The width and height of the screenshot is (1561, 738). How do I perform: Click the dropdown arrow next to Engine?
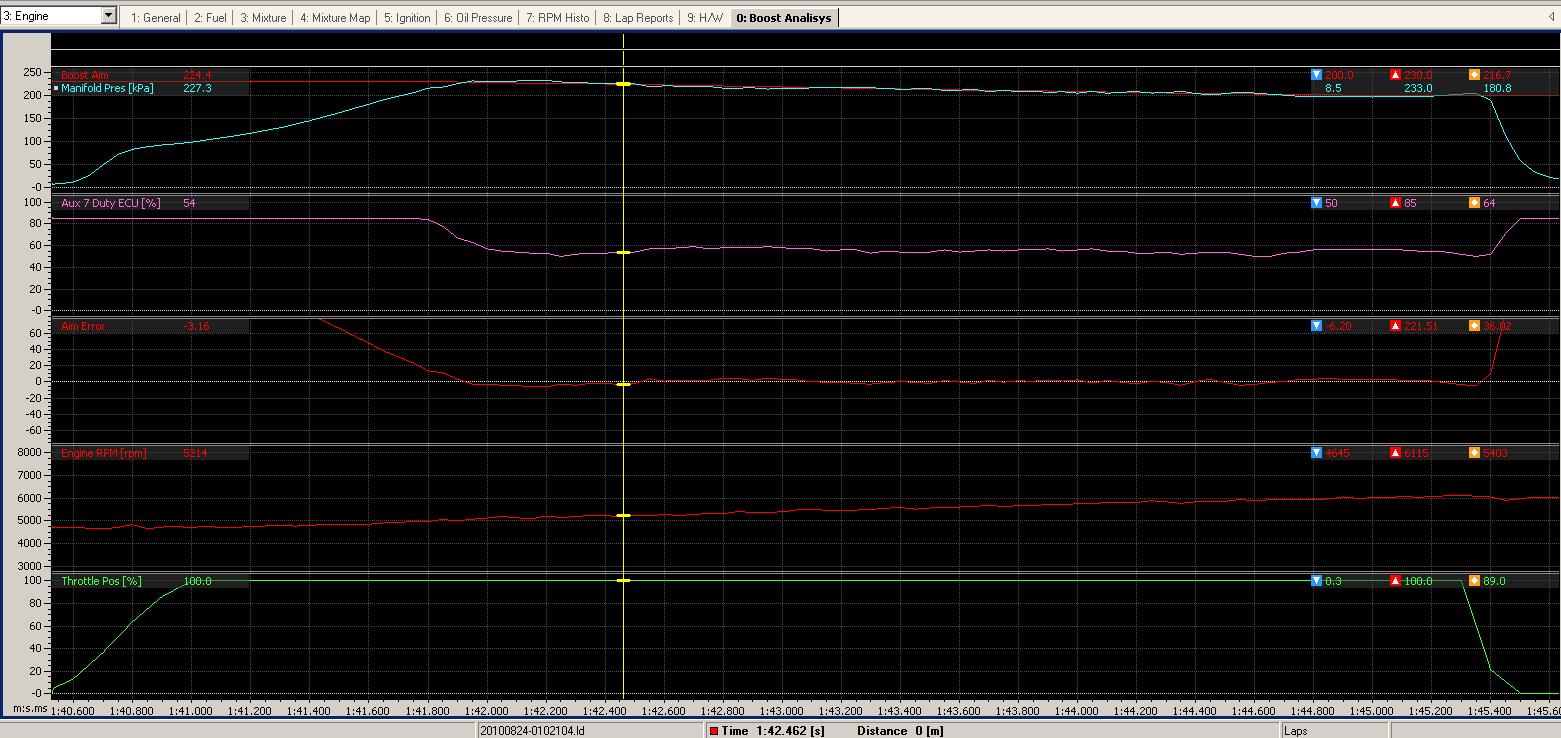click(x=109, y=16)
